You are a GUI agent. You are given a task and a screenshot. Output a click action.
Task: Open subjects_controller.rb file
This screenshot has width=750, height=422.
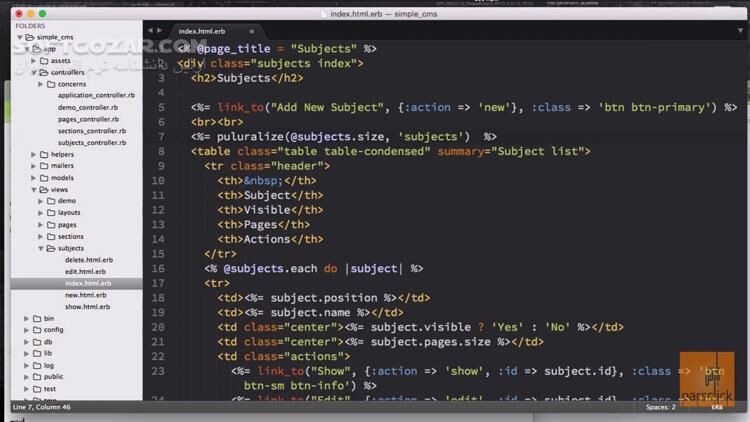coord(92,143)
